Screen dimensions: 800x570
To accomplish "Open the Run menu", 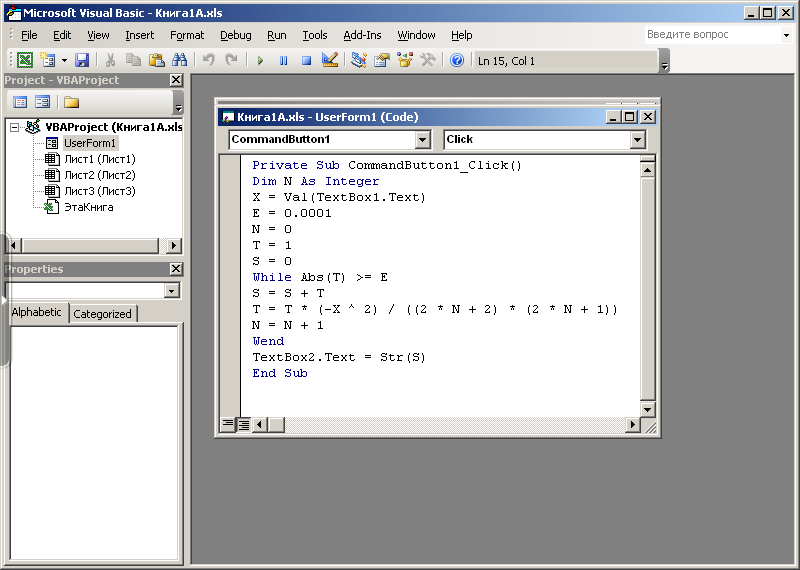I will point(277,35).
